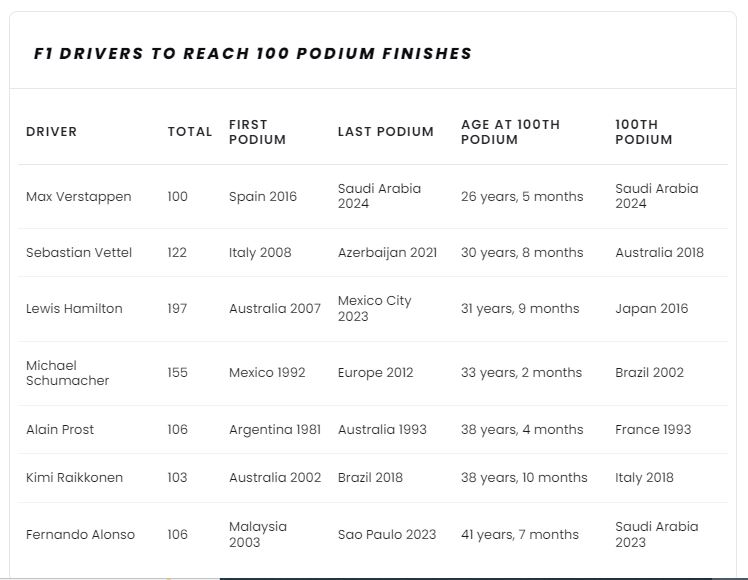The height and width of the screenshot is (580, 748).
Task: Click Hamilton's total of 197
Action: pos(177,309)
